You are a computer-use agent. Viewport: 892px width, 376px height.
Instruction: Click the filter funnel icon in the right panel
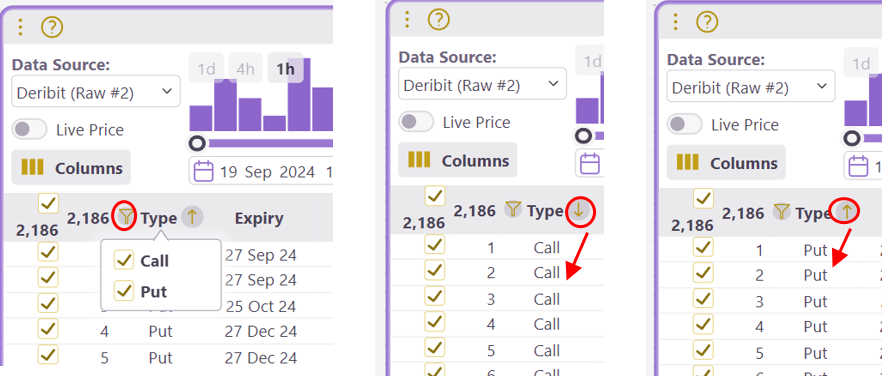click(782, 212)
